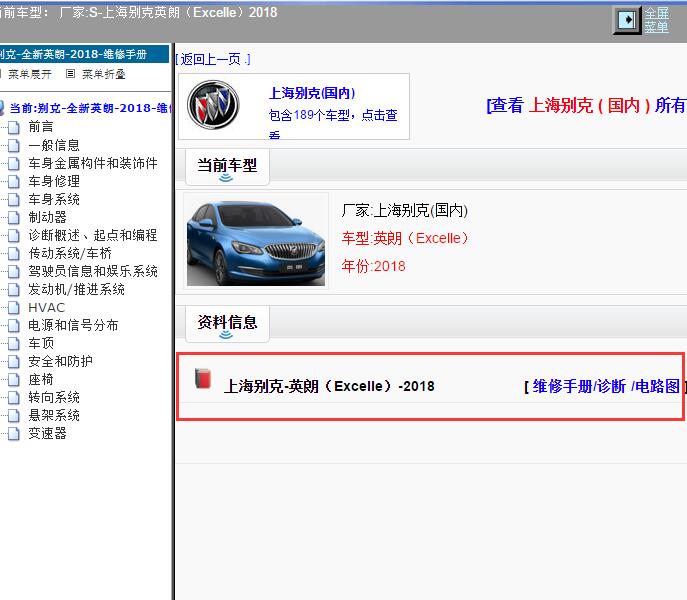This screenshot has width=687, height=600.
Task: Click 车型:英朗（Excelle） text
Action: pos(405,238)
